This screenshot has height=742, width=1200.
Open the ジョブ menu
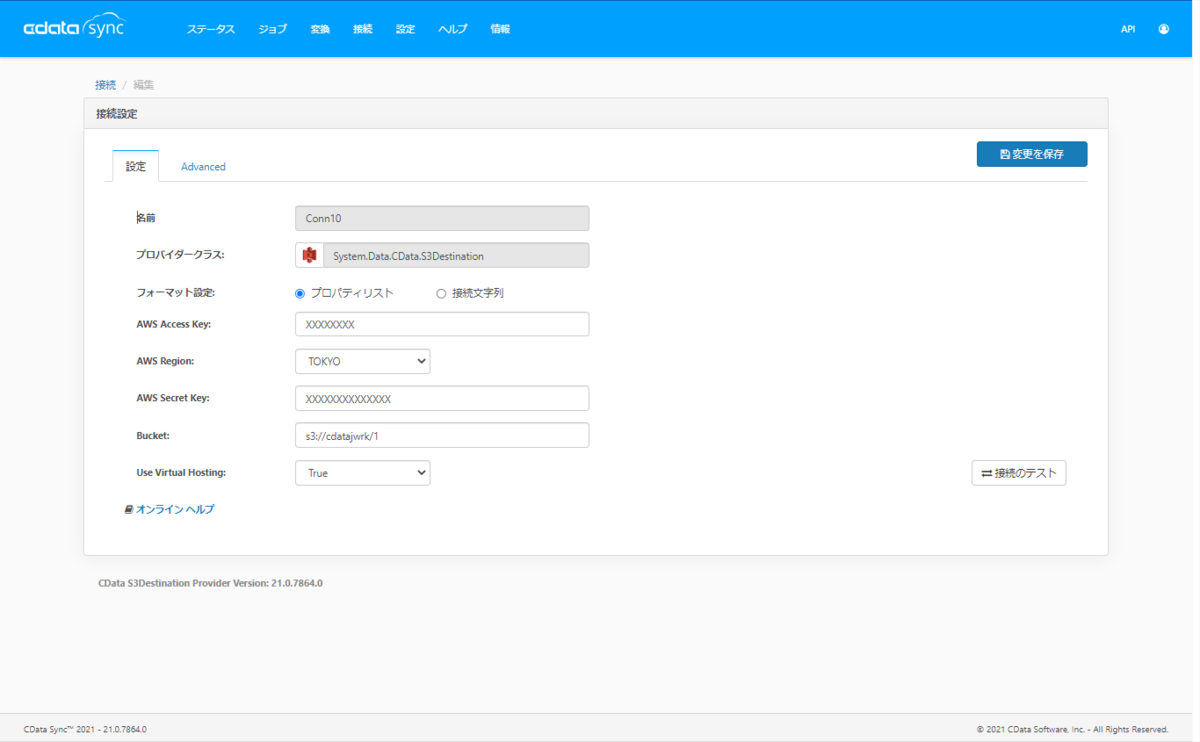tap(273, 29)
